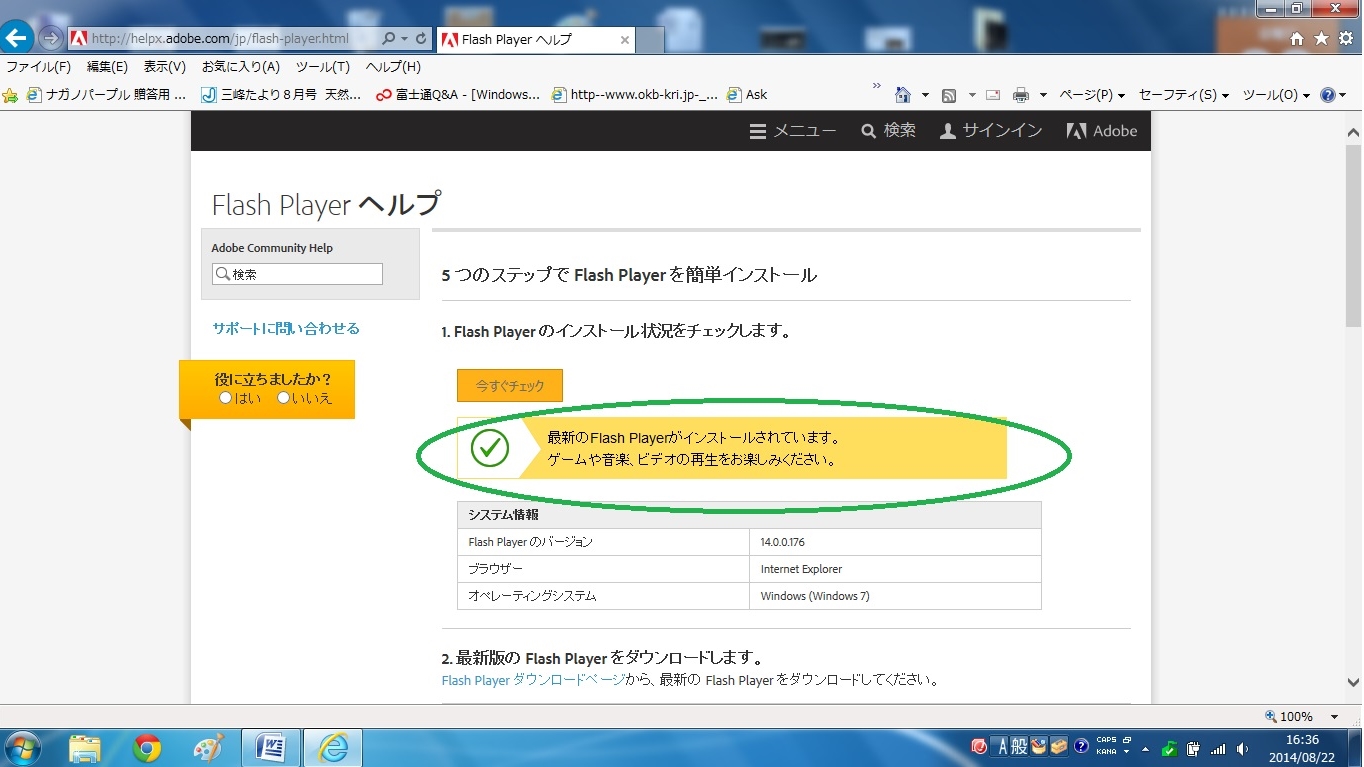The width and height of the screenshot is (1364, 767).
Task: Open the Home icon in the top-right corner
Action: coord(1297,38)
